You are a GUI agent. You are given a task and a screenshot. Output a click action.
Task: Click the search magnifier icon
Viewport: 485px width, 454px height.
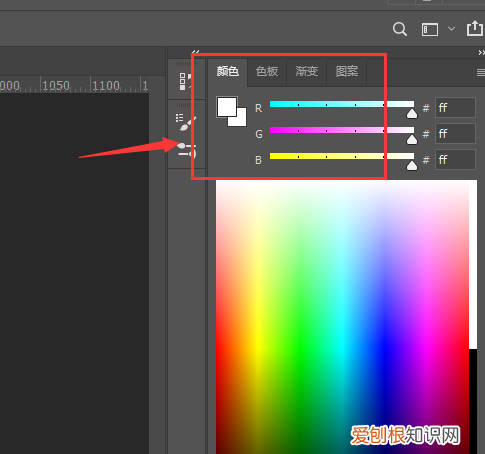(x=400, y=29)
